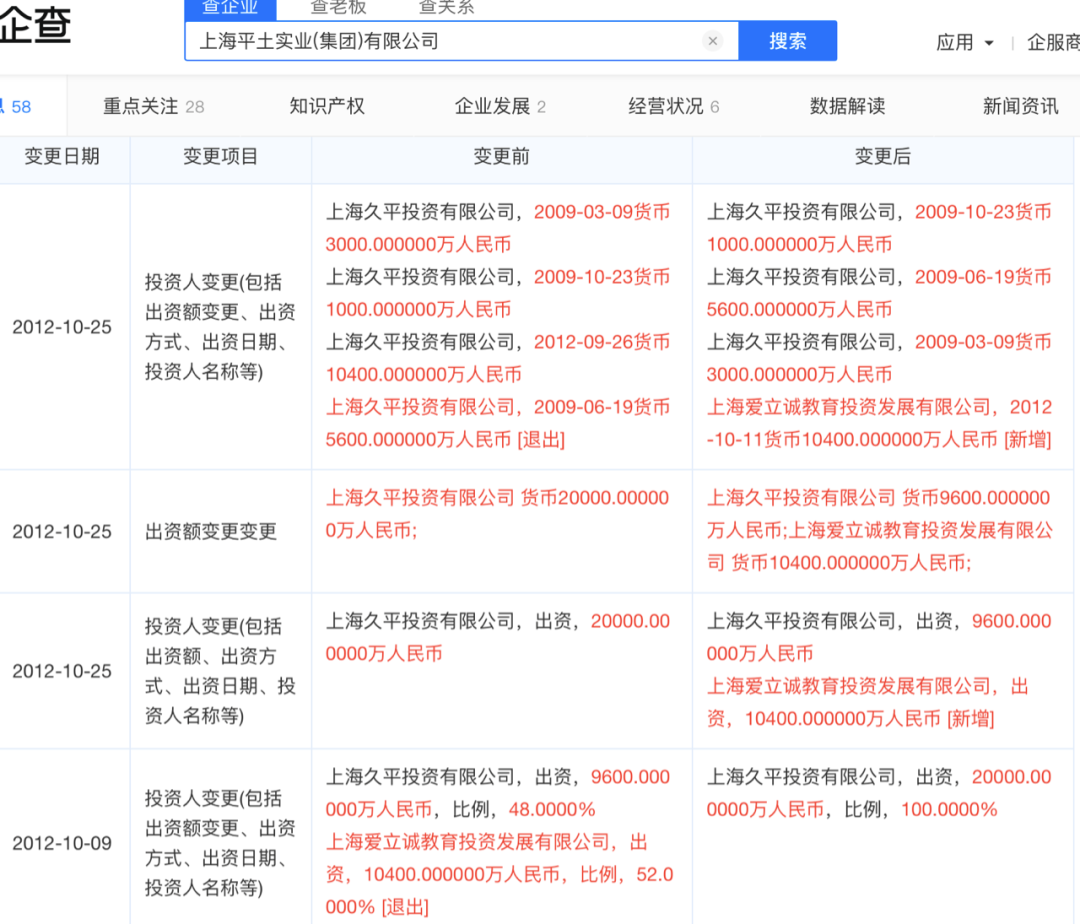
Task: Click 上海久平投资有限公司 2012-09-26货币 entry
Action: coord(497,358)
